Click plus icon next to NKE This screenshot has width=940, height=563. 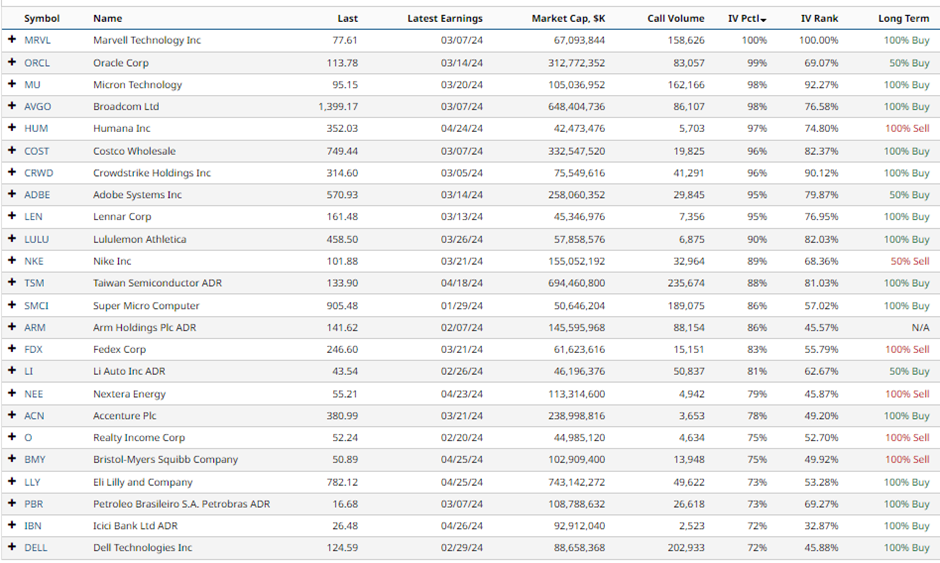point(12,261)
